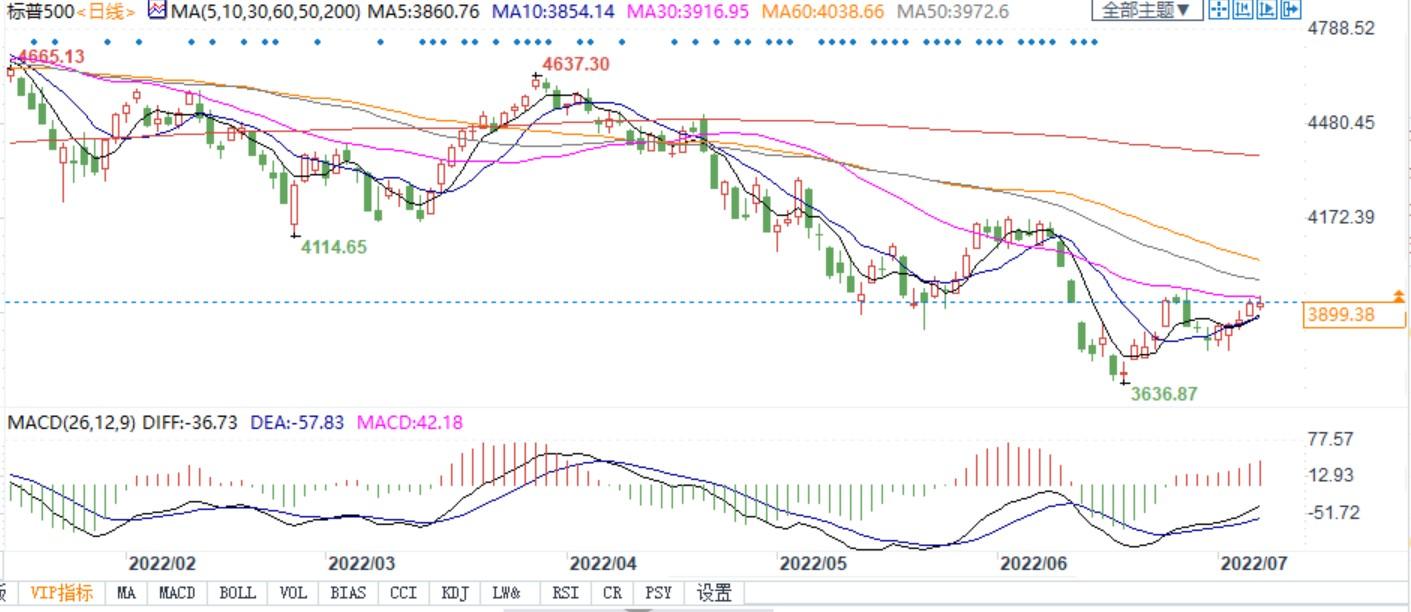This screenshot has width=1411, height=612.
Task: Click the MA indicator chart icon
Action: (156, 11)
